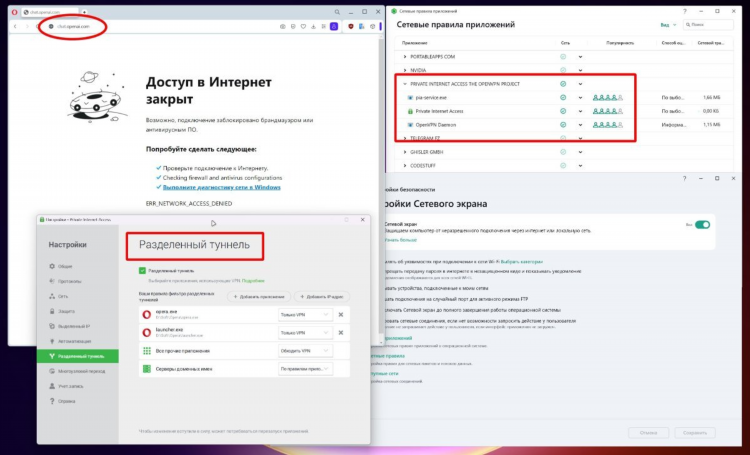Click help question mark in Firewall settings window
Screen dimensions: 750x455
684,178
